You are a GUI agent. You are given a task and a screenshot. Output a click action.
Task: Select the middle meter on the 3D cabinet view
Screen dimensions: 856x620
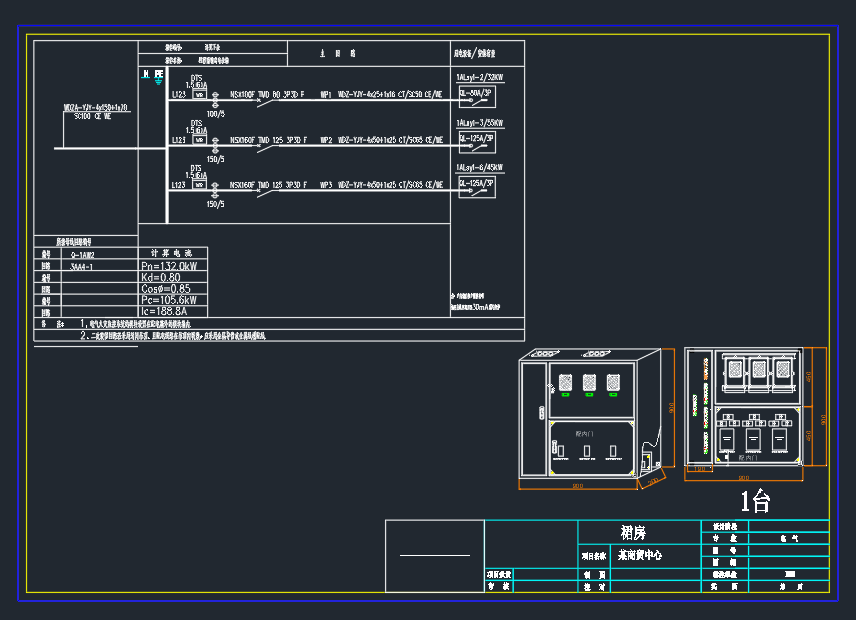(x=589, y=382)
